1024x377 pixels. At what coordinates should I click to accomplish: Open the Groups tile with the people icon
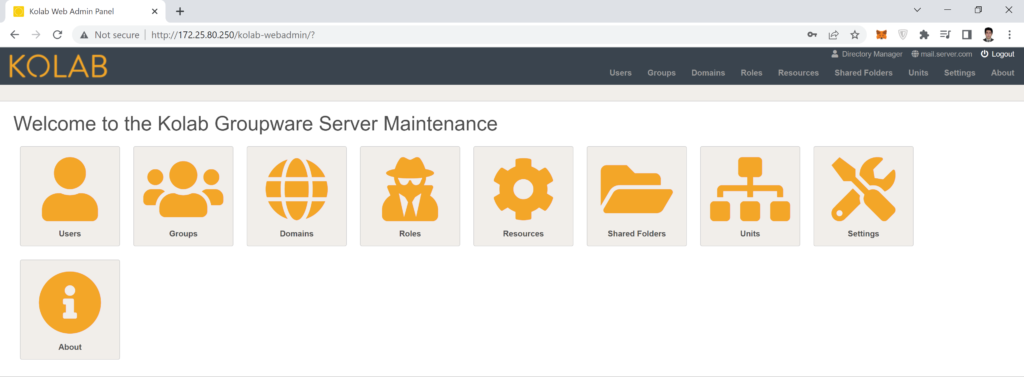[183, 196]
